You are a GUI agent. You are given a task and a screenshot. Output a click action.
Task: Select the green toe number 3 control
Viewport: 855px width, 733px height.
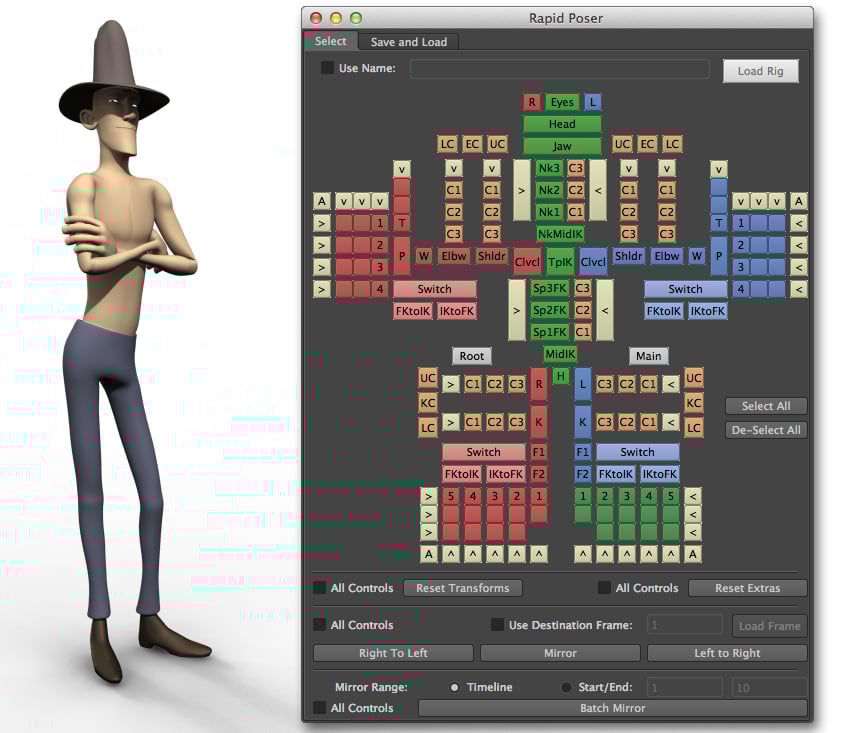627,496
